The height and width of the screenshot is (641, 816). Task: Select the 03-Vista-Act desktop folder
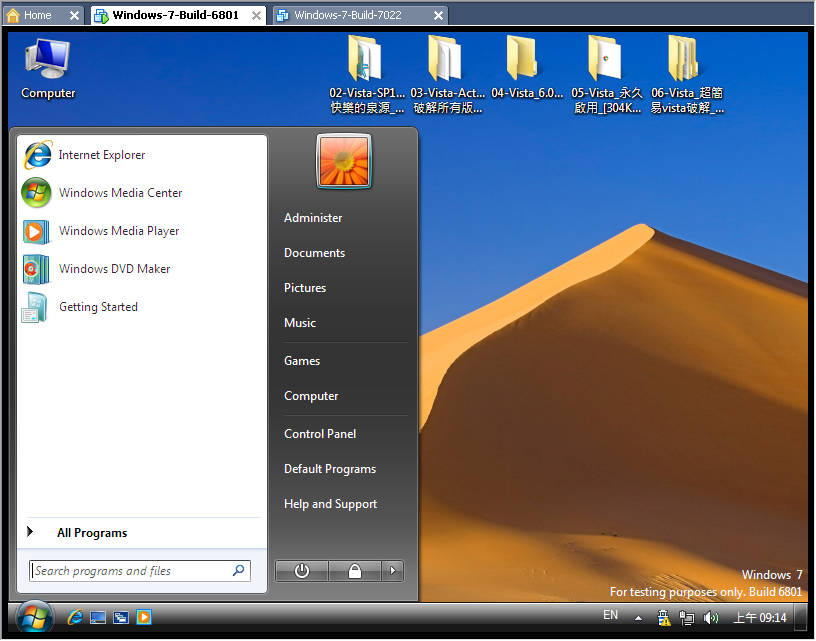[447, 74]
